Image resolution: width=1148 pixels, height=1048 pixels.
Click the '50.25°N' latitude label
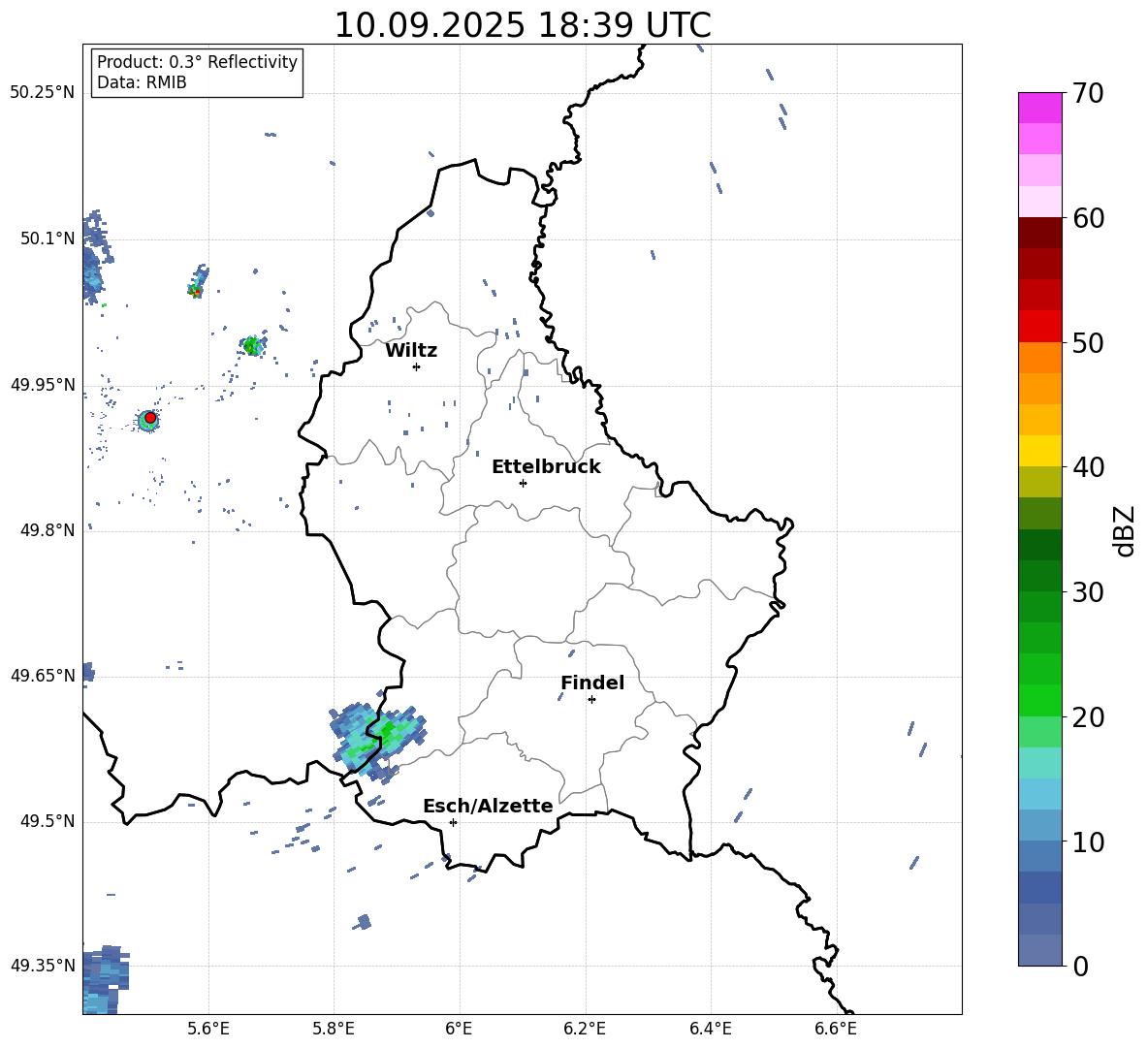(x=43, y=93)
